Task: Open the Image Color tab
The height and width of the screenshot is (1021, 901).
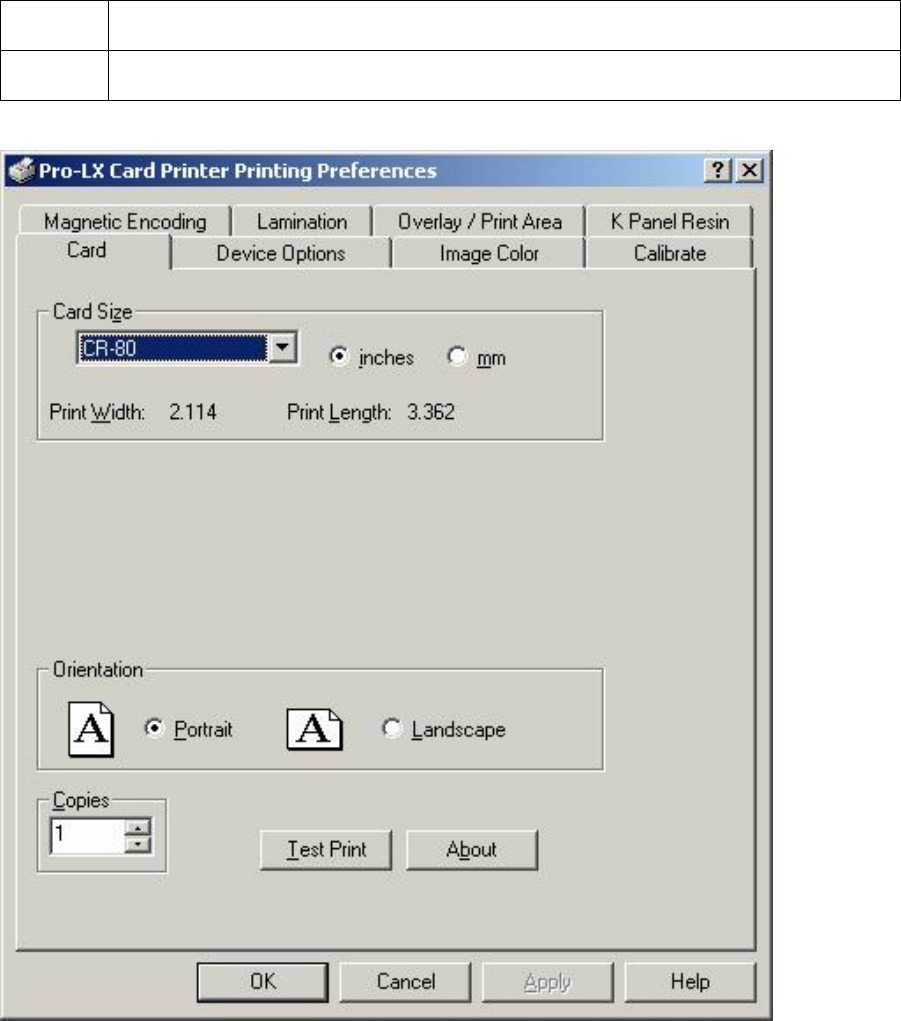Action: [x=489, y=253]
